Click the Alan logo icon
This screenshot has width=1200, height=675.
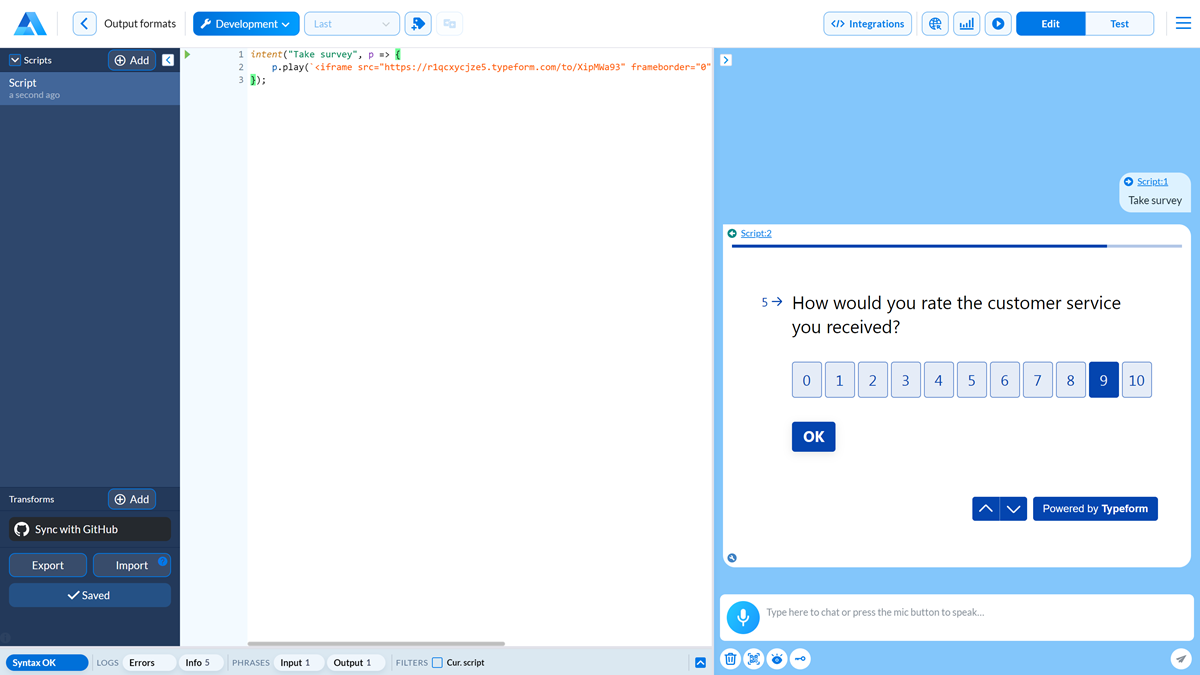[x=30, y=24]
